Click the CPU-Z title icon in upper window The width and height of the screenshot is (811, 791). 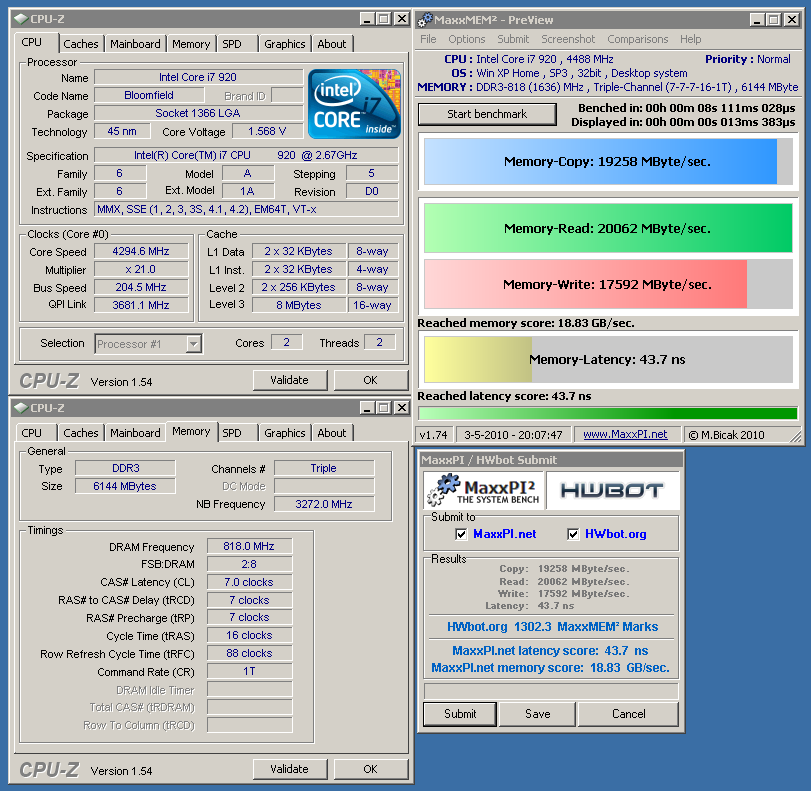[x=21, y=19]
